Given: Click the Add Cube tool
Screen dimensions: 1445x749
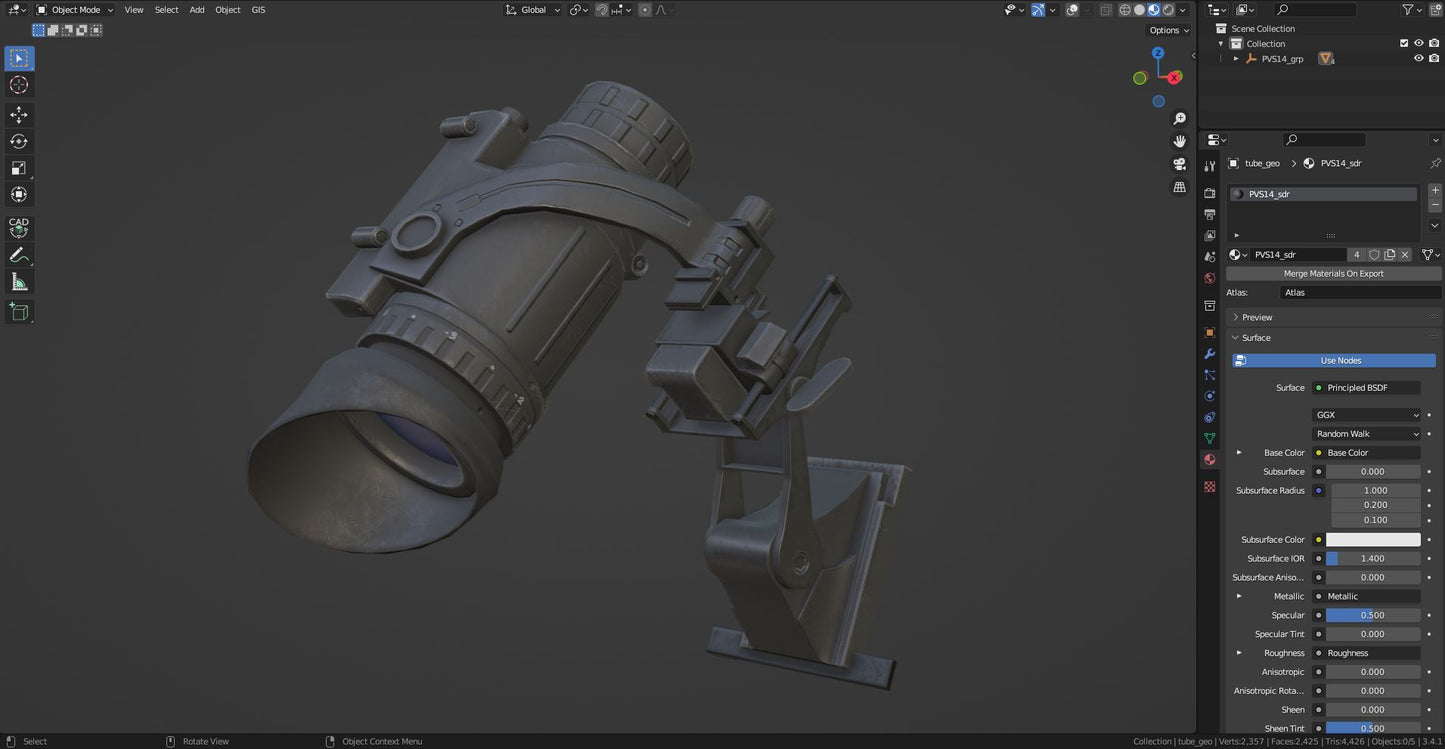Looking at the screenshot, I should pyautogui.click(x=19, y=312).
